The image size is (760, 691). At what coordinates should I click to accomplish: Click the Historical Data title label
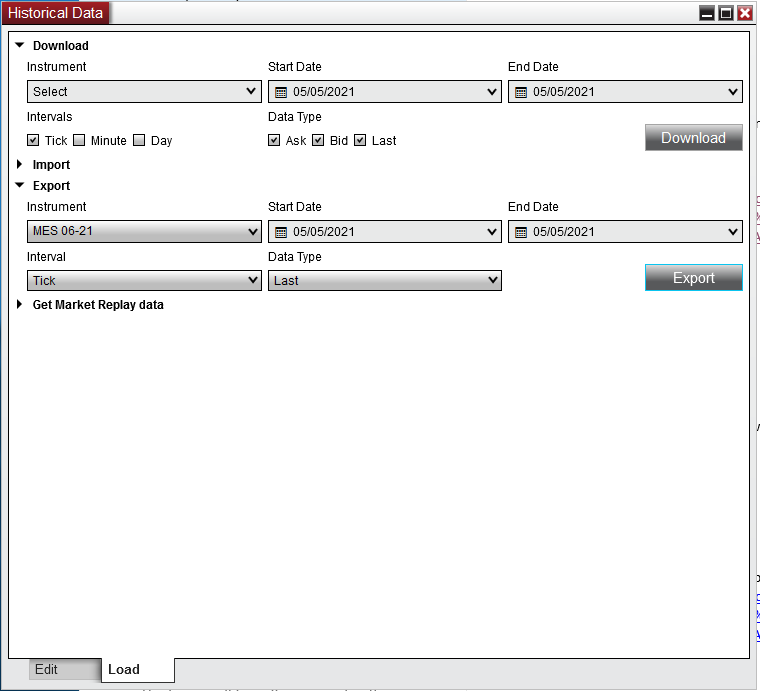tap(55, 13)
